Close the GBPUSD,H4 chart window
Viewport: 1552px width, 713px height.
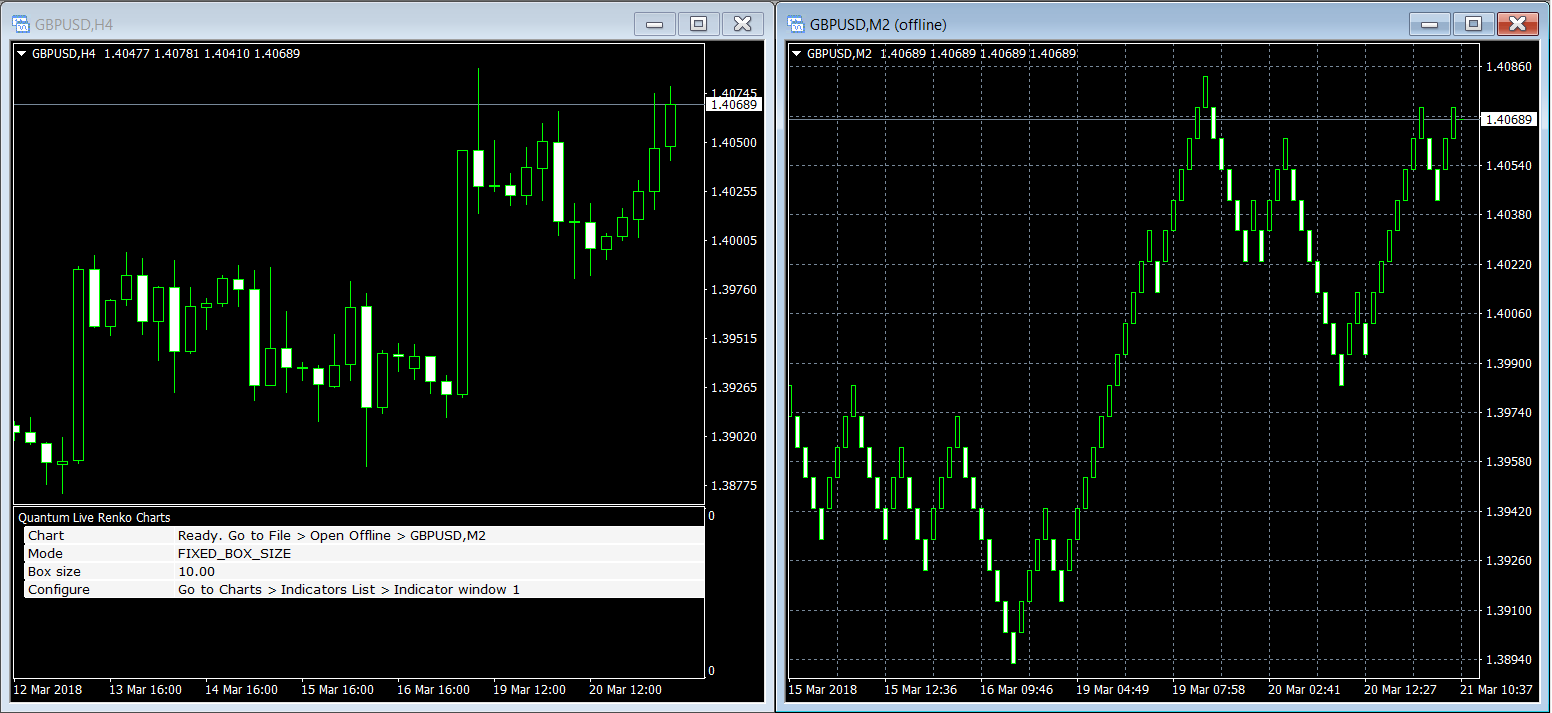coord(743,24)
